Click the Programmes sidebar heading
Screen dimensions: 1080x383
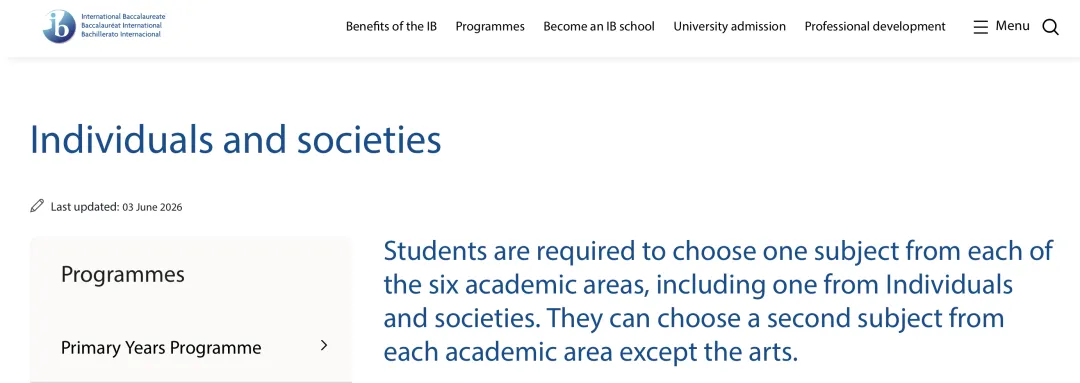point(123,274)
